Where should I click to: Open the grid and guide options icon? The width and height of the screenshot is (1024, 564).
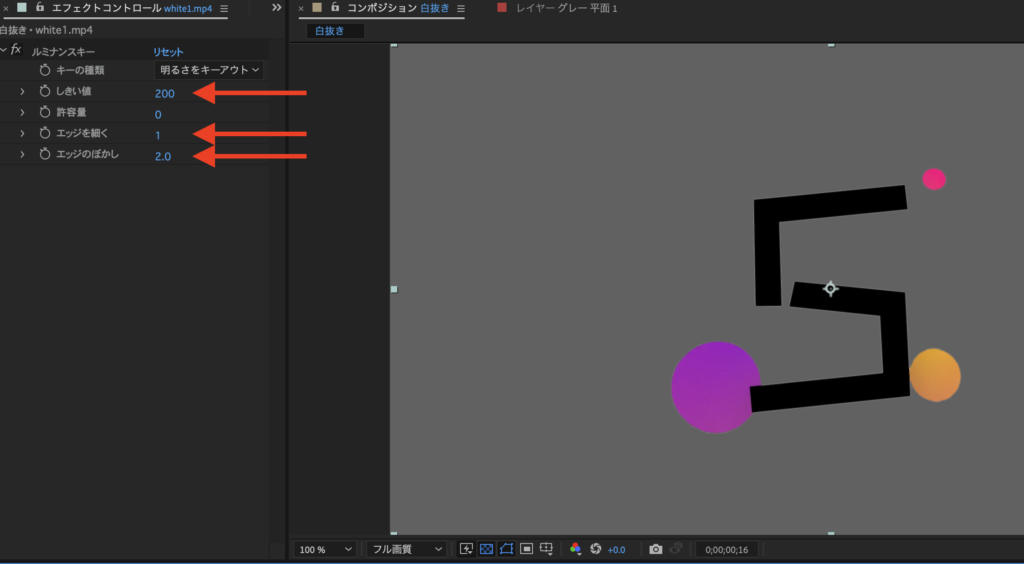546,549
